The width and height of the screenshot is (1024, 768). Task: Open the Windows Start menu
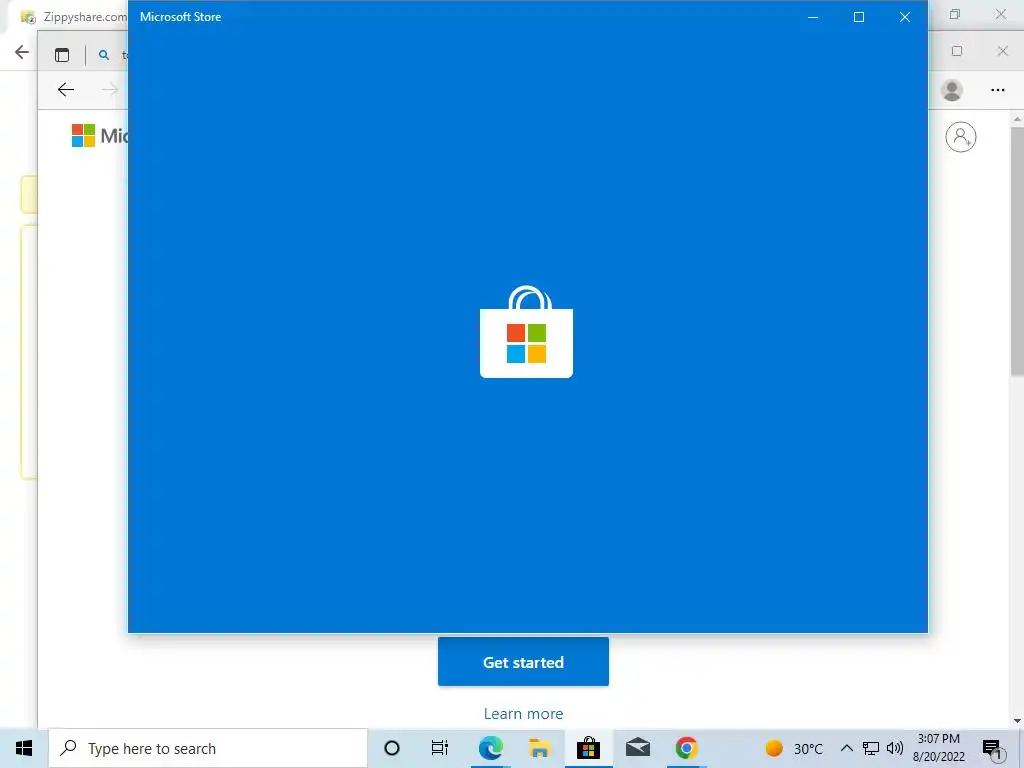point(24,748)
